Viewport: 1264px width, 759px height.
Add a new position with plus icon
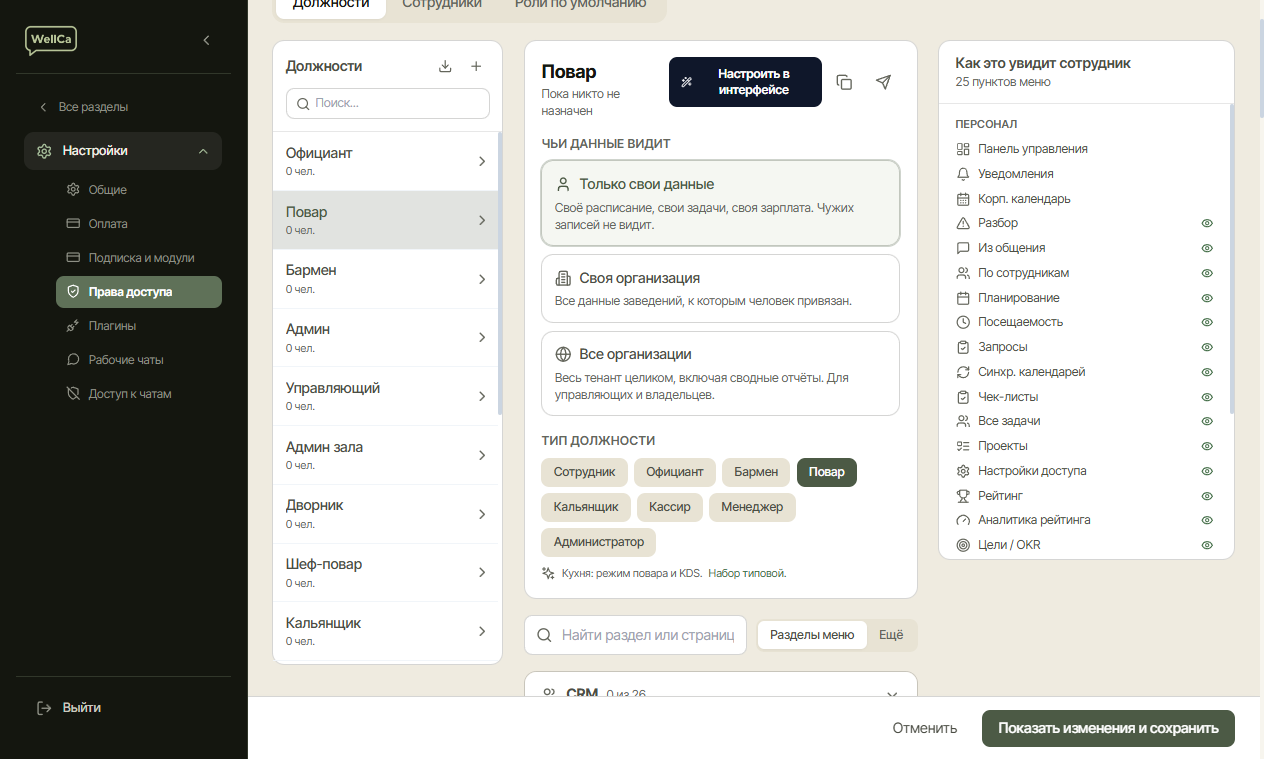coord(476,66)
